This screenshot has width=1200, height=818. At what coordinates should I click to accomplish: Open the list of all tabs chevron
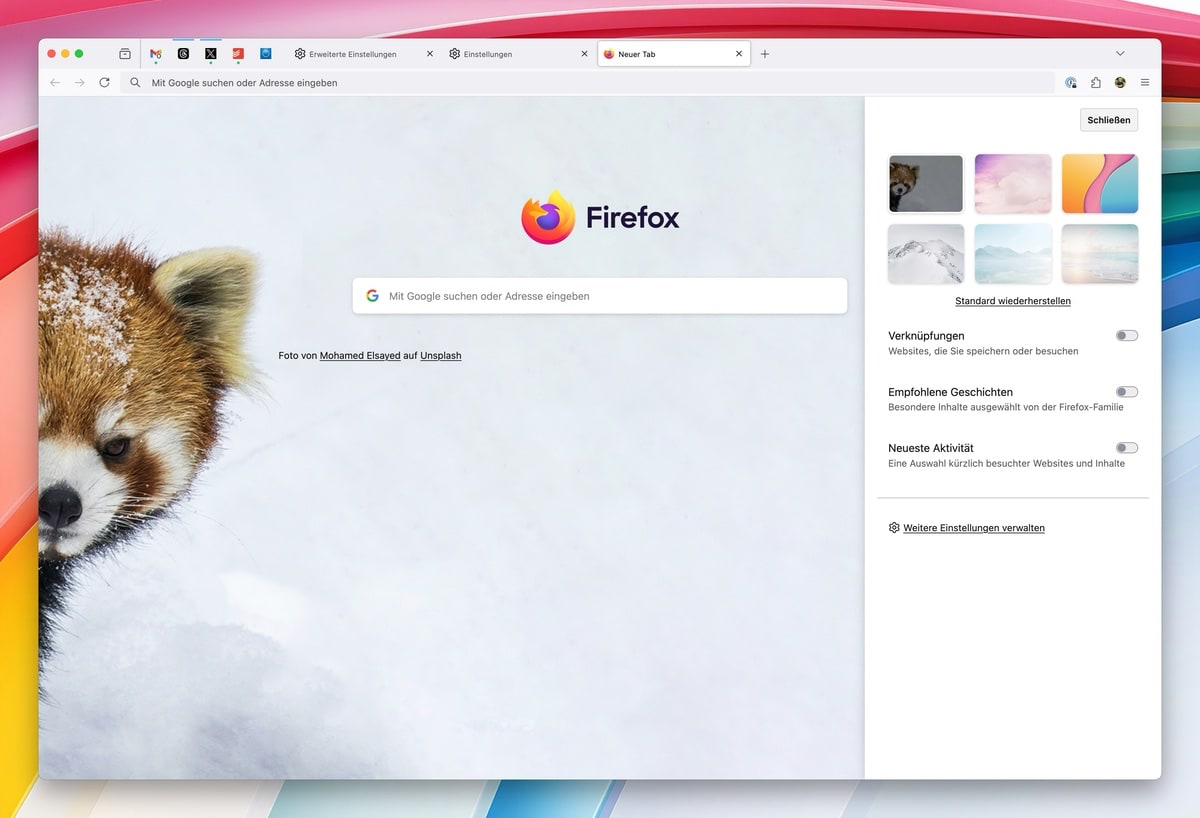(1120, 53)
